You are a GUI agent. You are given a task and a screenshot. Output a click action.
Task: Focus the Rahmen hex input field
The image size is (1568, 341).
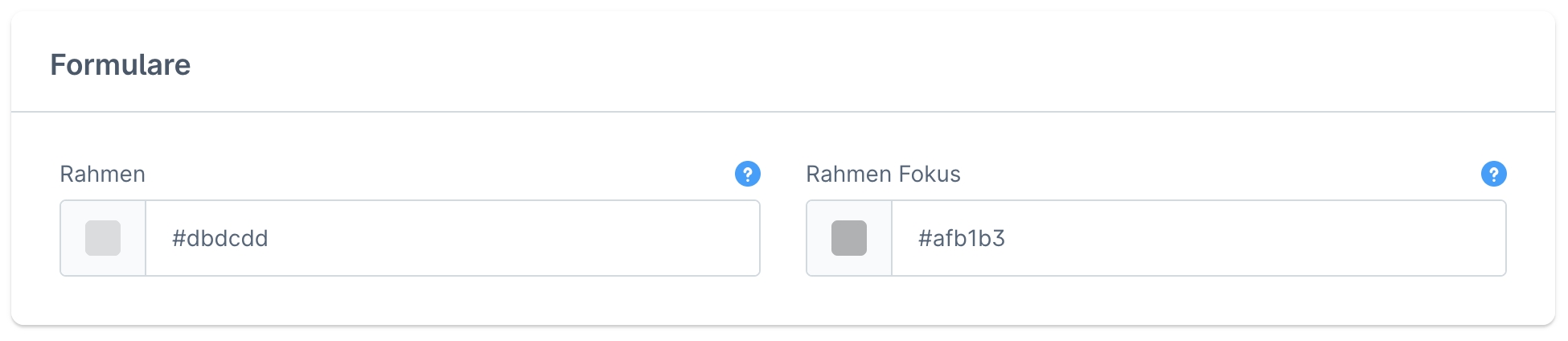click(452, 238)
